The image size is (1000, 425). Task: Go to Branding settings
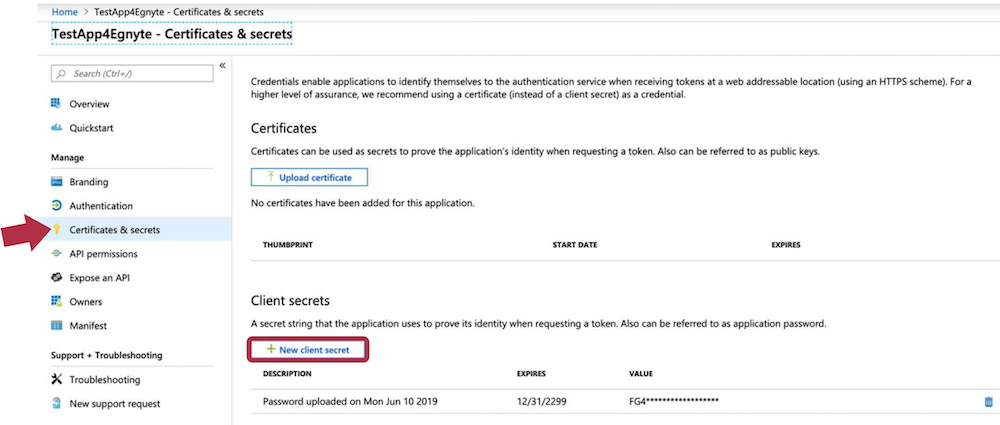point(89,182)
